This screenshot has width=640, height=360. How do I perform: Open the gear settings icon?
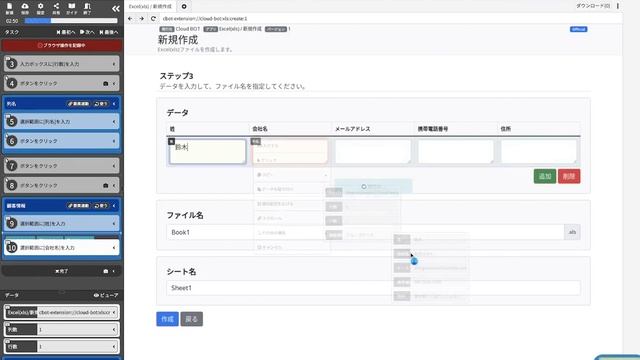tap(40, 8)
